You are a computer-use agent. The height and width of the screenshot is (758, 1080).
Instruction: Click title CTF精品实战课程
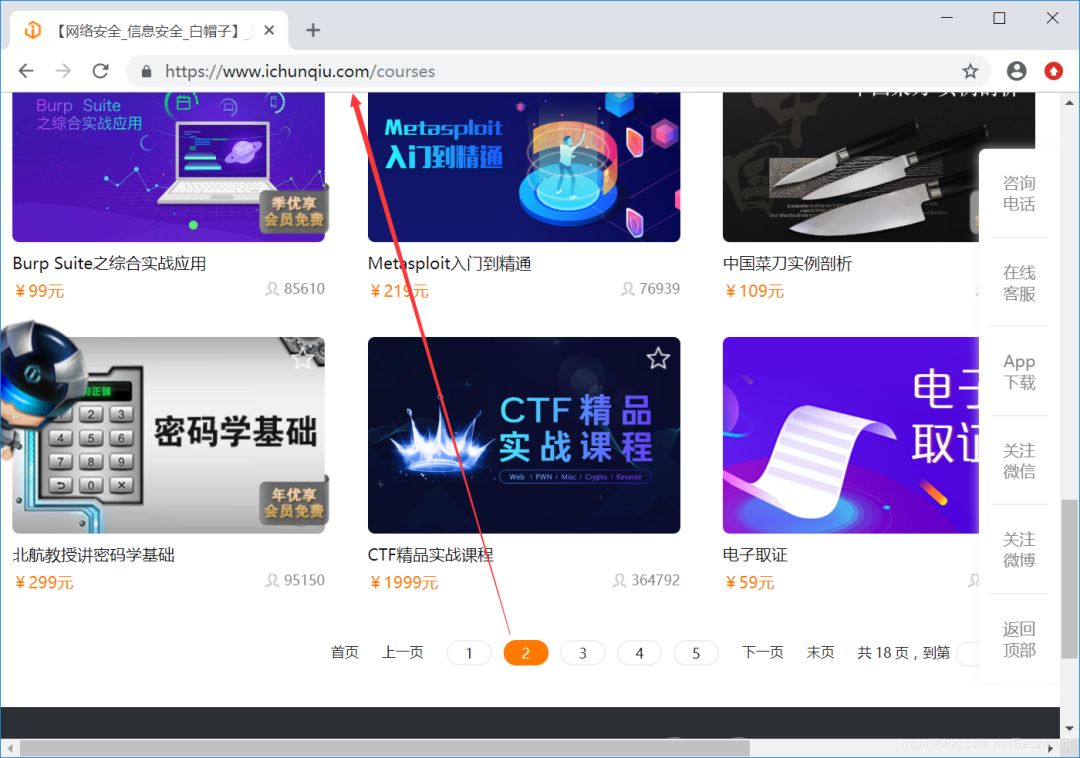coord(430,555)
